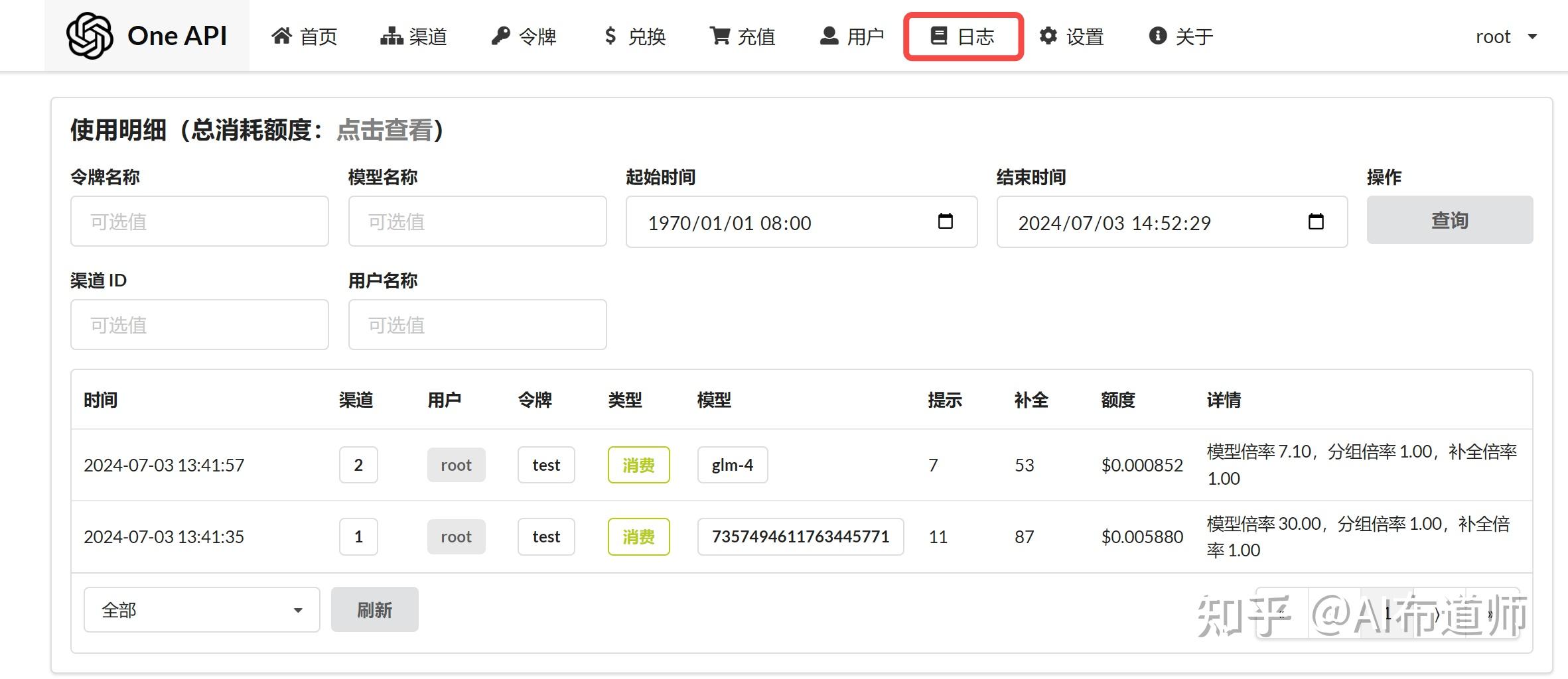
Task: Open the 日志 log icon
Action: click(938, 36)
